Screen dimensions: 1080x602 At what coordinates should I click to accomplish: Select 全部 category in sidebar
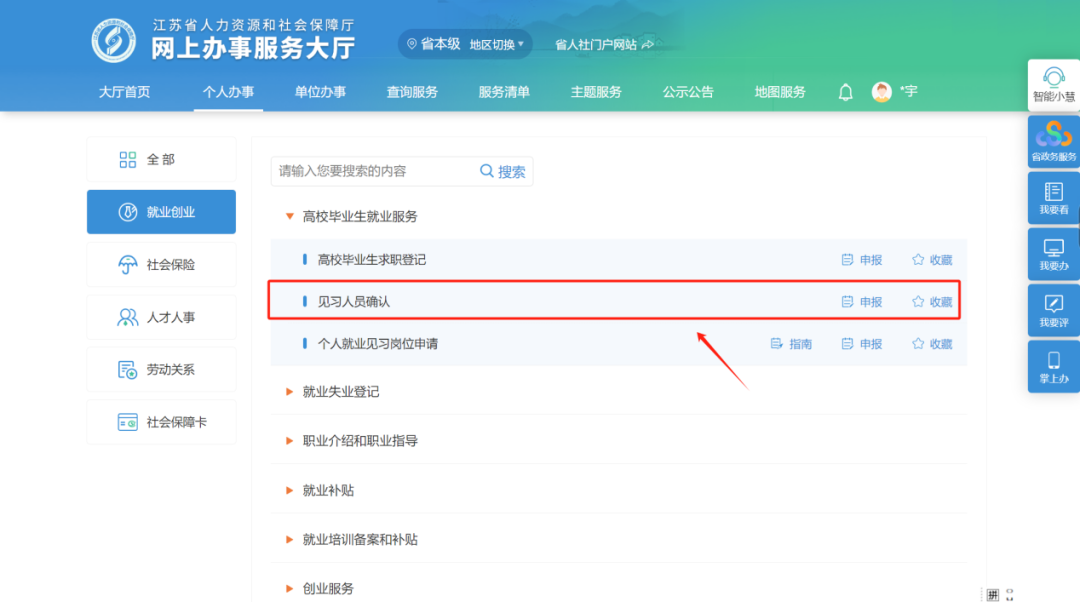pyautogui.click(x=161, y=160)
